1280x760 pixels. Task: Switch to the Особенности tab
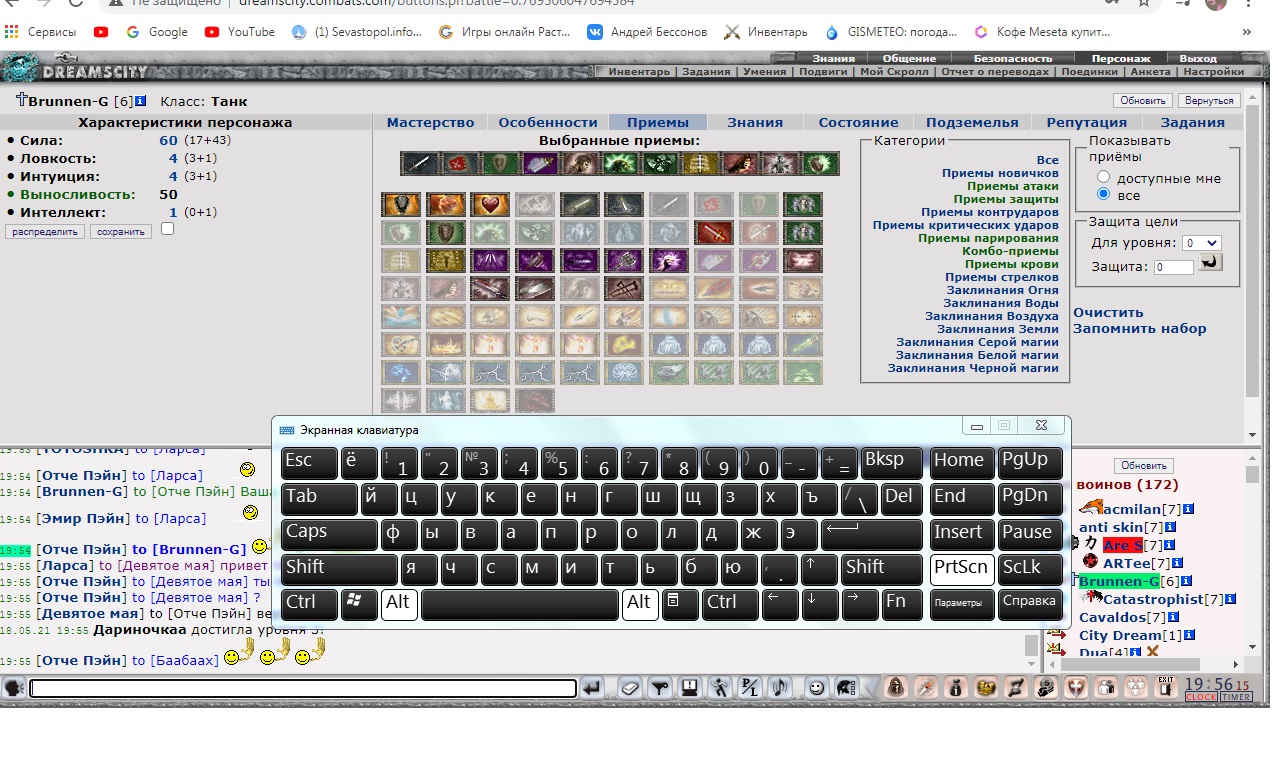click(x=548, y=122)
